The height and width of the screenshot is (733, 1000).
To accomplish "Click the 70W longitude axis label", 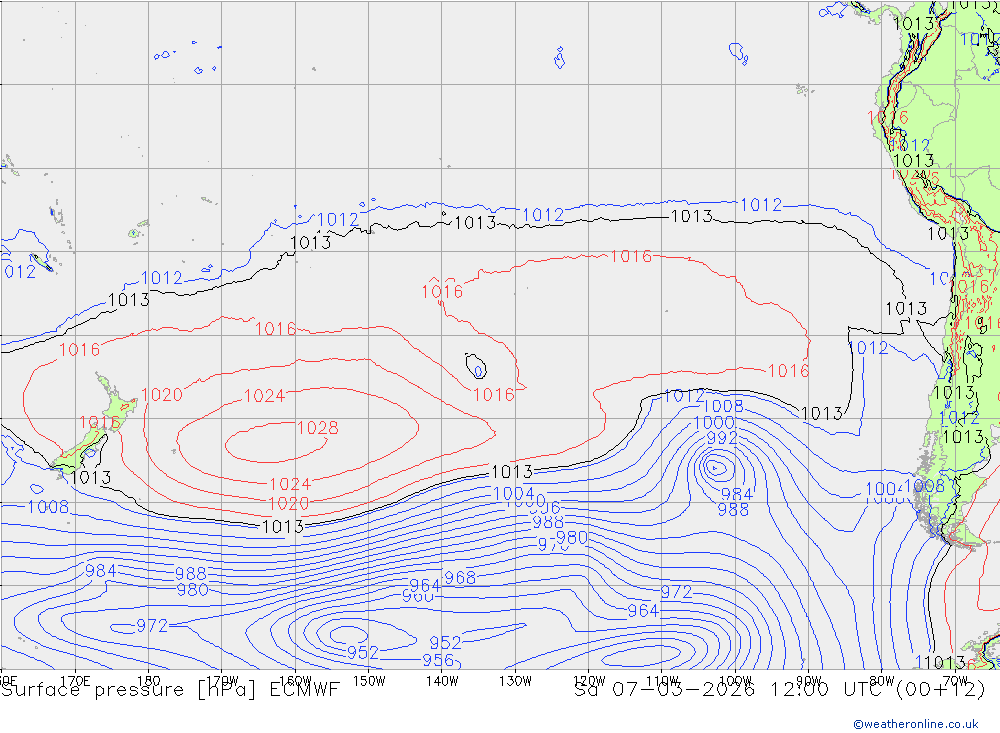I will tap(955, 681).
